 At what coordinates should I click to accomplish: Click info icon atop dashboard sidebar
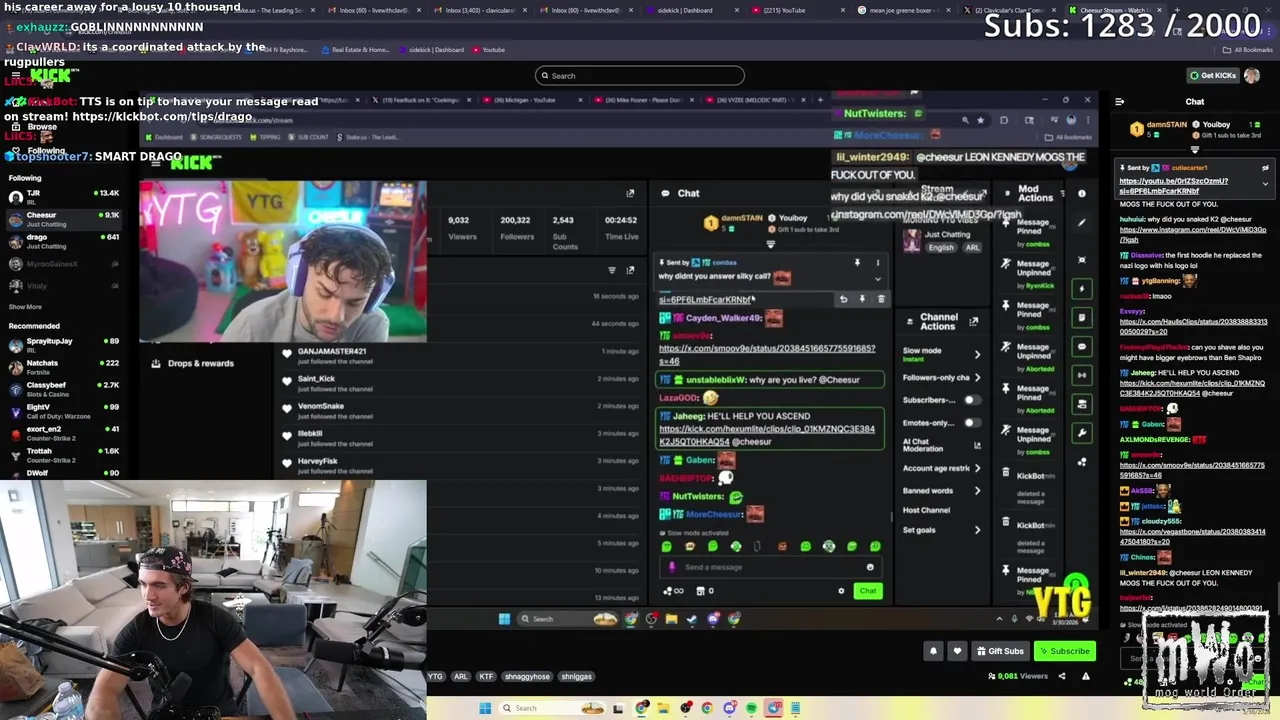pos(1082,193)
